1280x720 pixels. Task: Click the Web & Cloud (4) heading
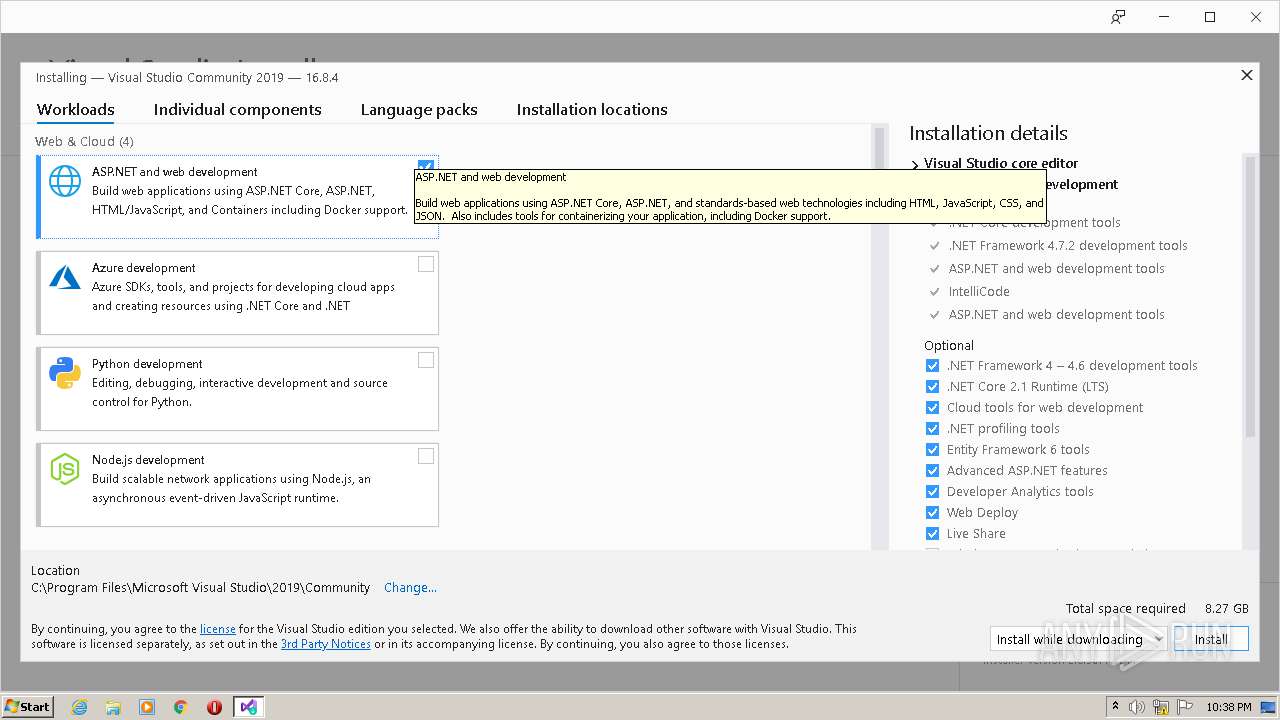[84, 142]
